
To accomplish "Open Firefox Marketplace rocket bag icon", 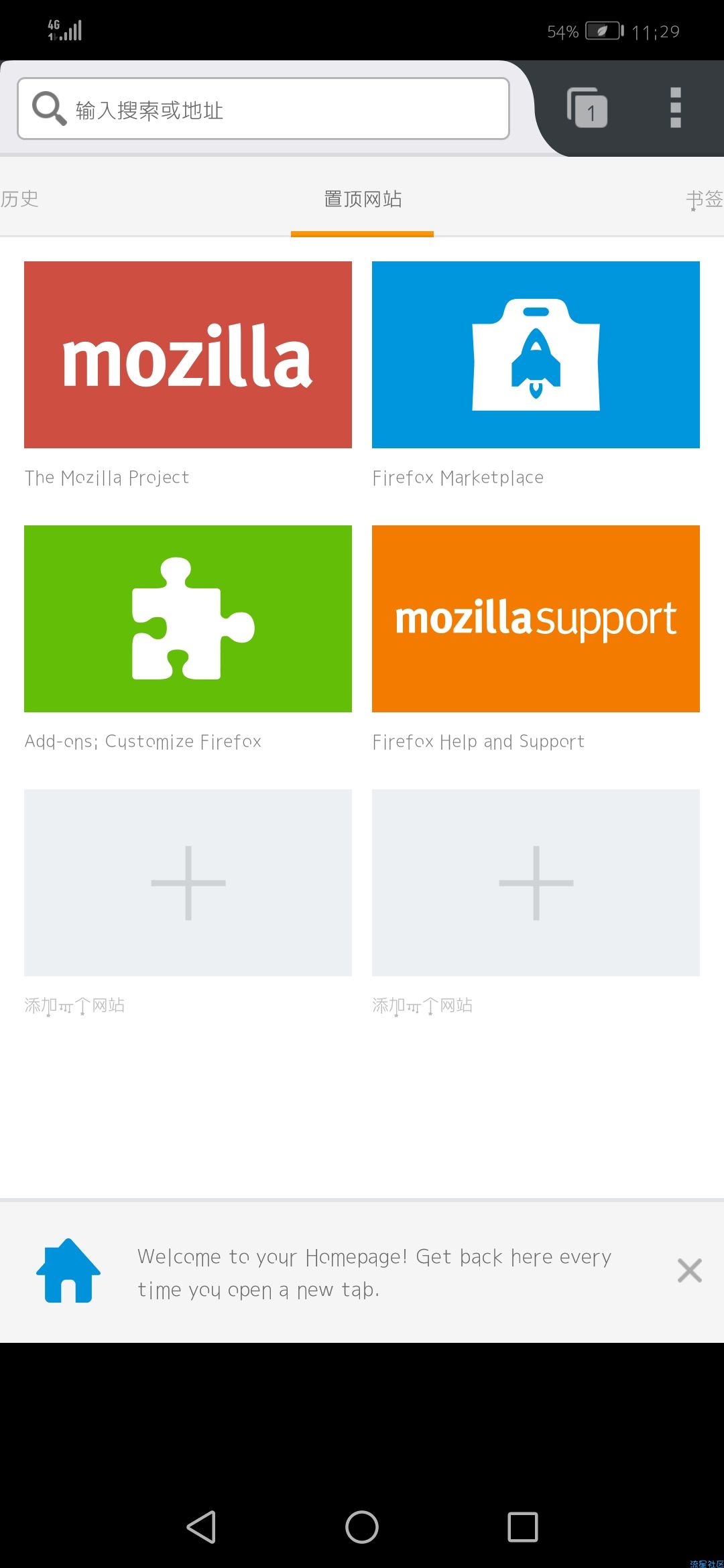I will coord(536,354).
